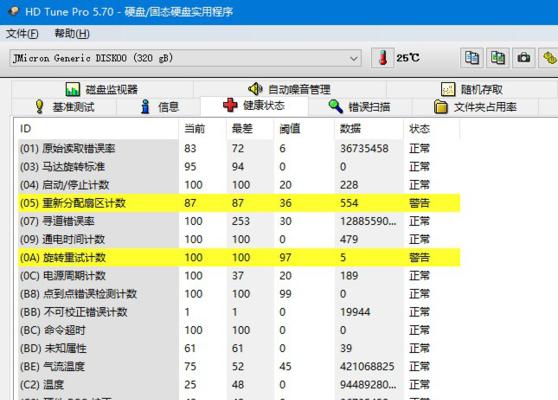This screenshot has width=558, height=400.
Task: Click the 当前 column header
Action: coord(202,128)
